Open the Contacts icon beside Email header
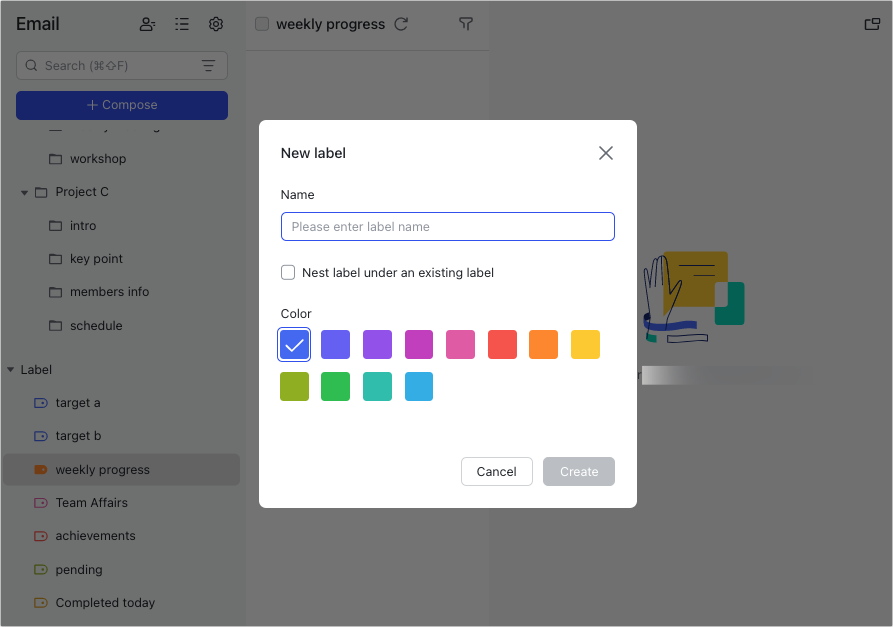893x627 pixels. tap(147, 24)
